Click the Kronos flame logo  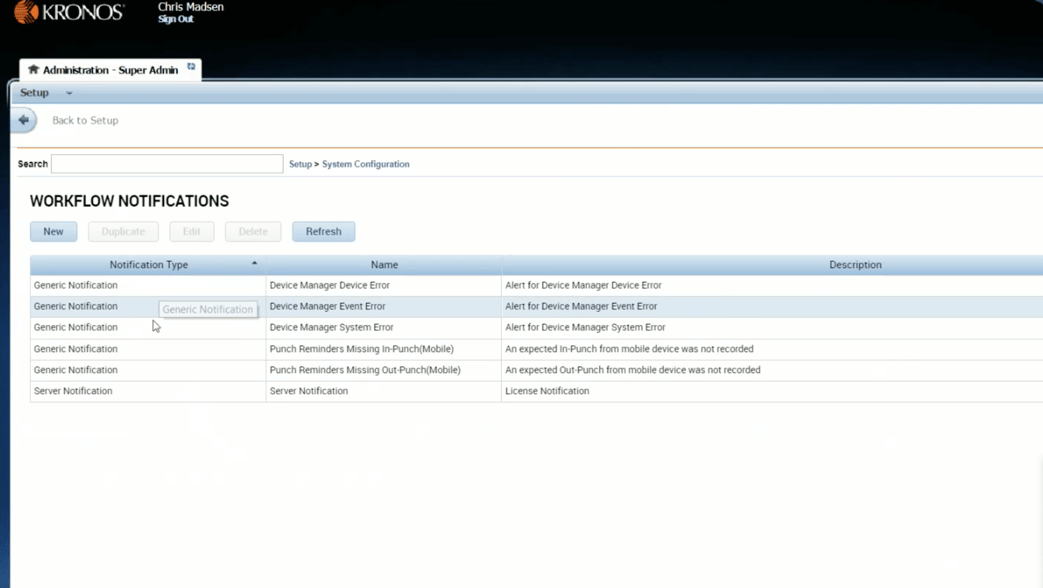[25, 14]
